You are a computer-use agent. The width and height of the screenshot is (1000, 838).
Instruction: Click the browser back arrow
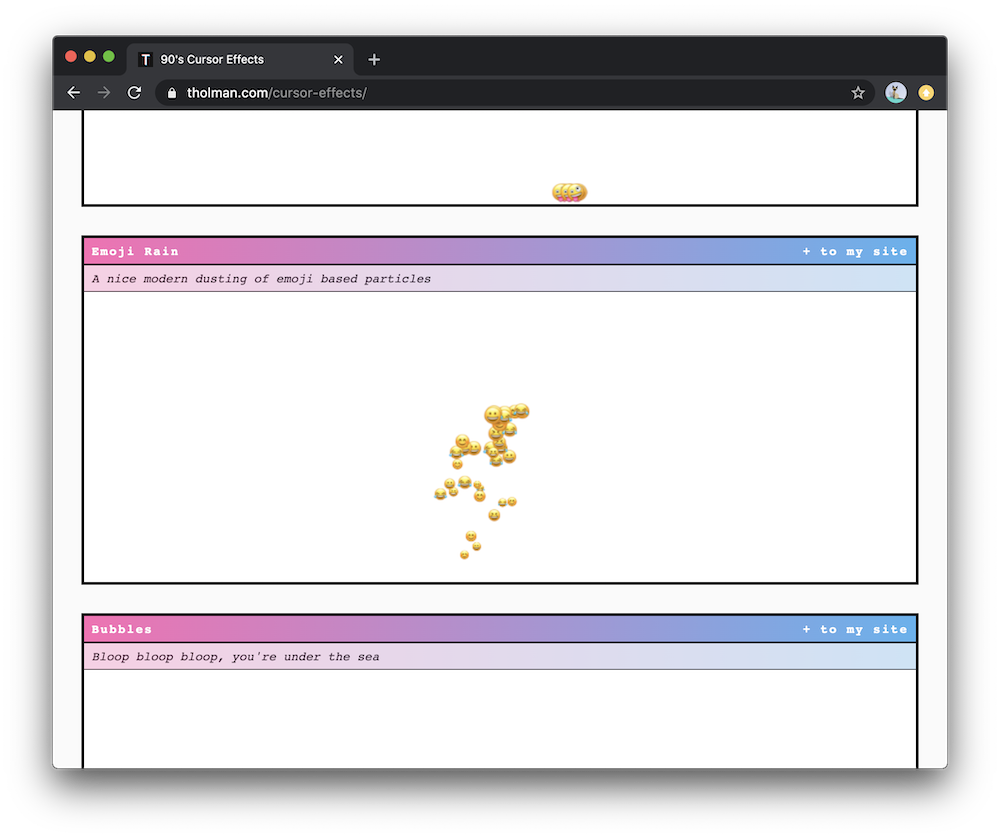tap(73, 92)
